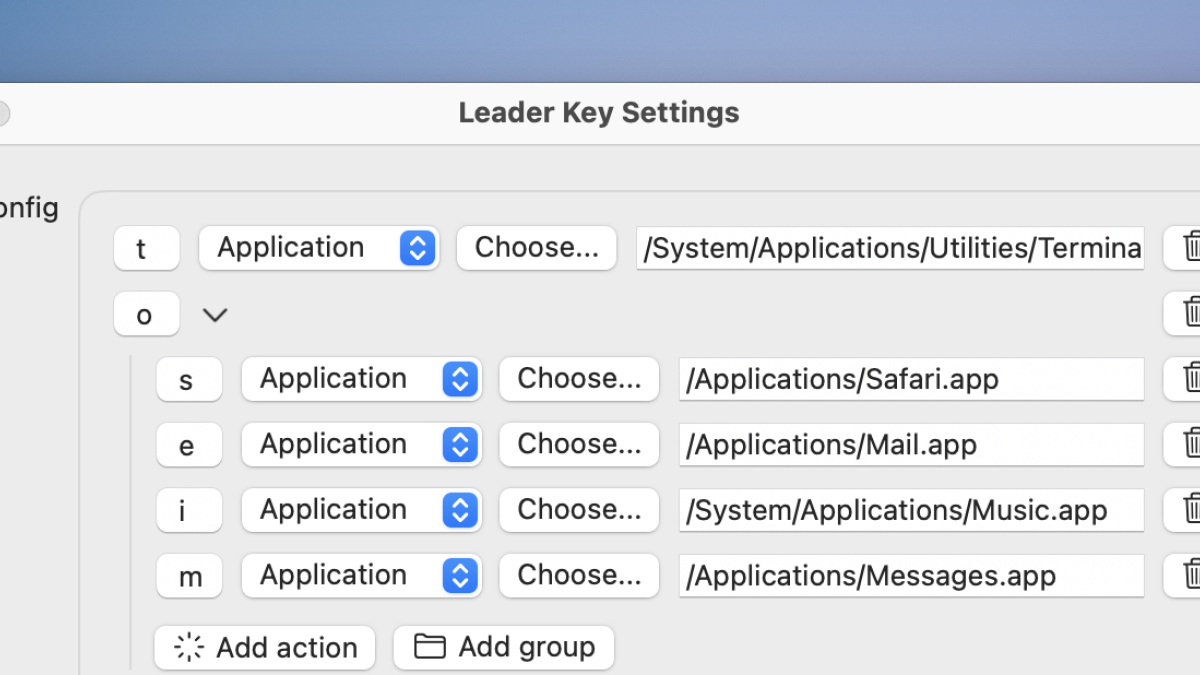This screenshot has height=675, width=1200.
Task: Trash the Messages.app shortcut
Action: pyautogui.click(x=1188, y=575)
